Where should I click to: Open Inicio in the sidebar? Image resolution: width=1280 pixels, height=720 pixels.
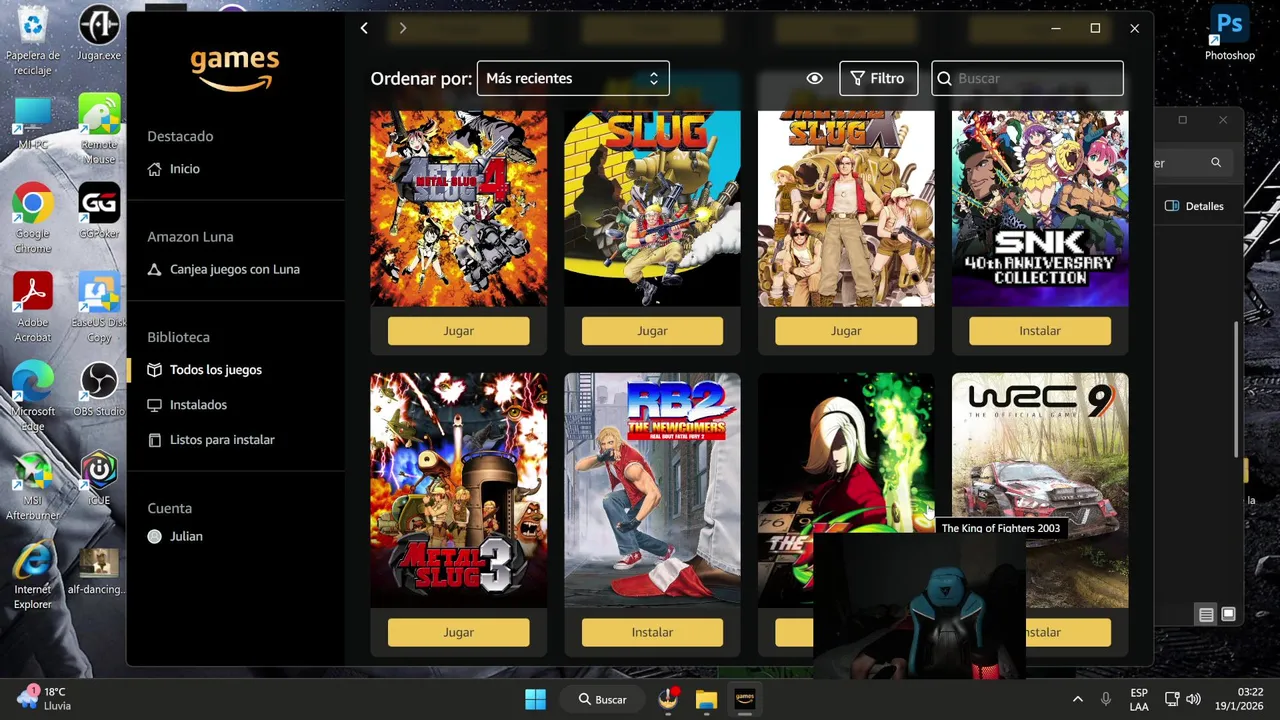point(174,169)
